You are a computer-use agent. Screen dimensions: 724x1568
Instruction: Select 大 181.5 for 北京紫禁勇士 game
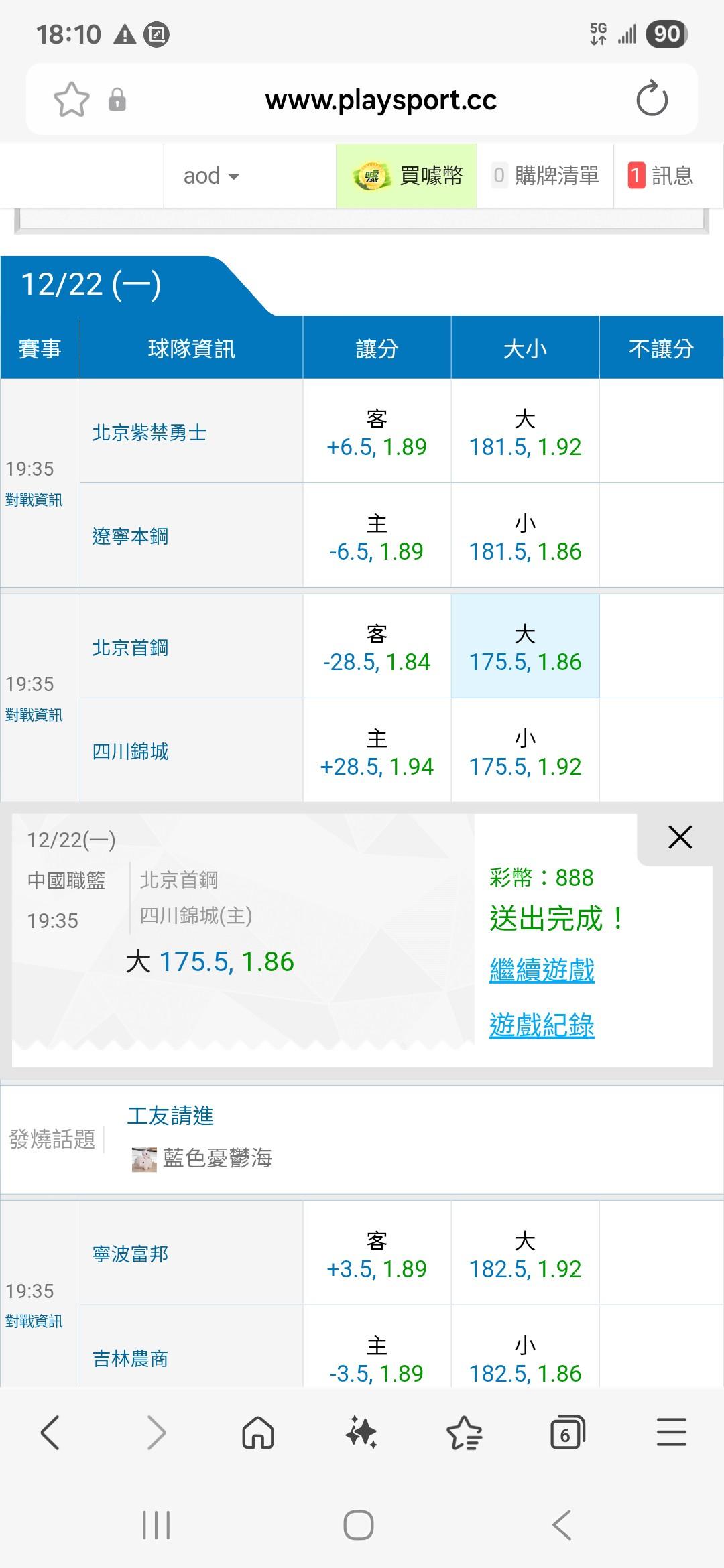click(x=525, y=432)
